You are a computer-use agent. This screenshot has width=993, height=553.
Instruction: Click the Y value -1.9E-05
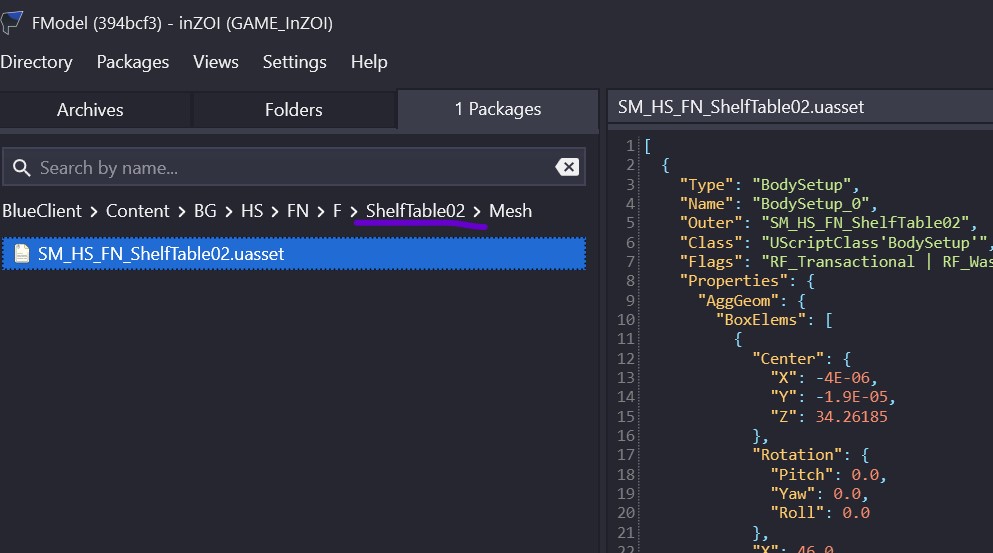851,397
